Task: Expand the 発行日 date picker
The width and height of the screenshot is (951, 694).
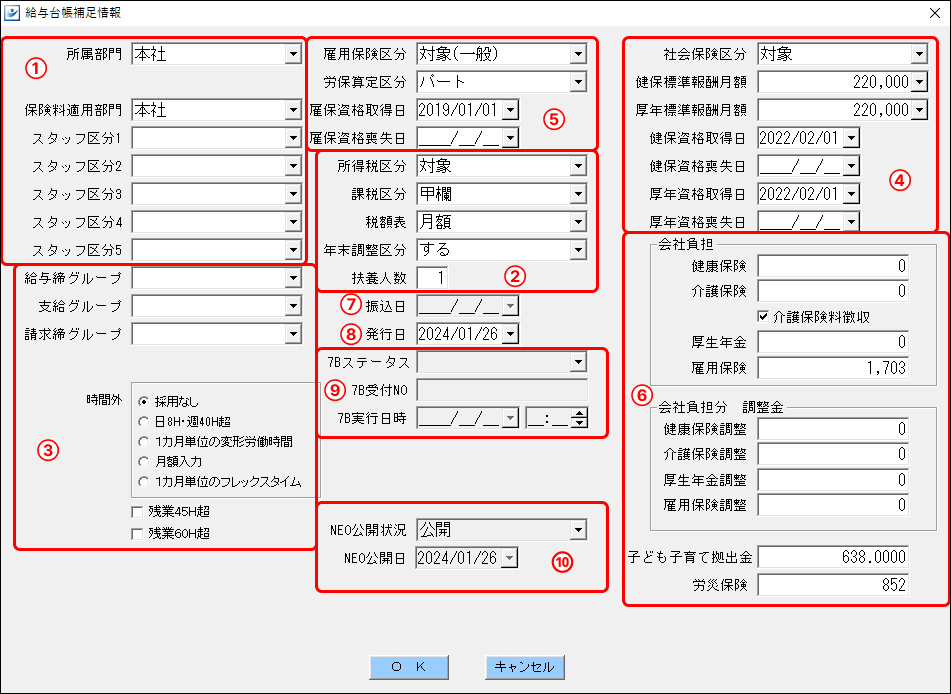Action: point(511,335)
